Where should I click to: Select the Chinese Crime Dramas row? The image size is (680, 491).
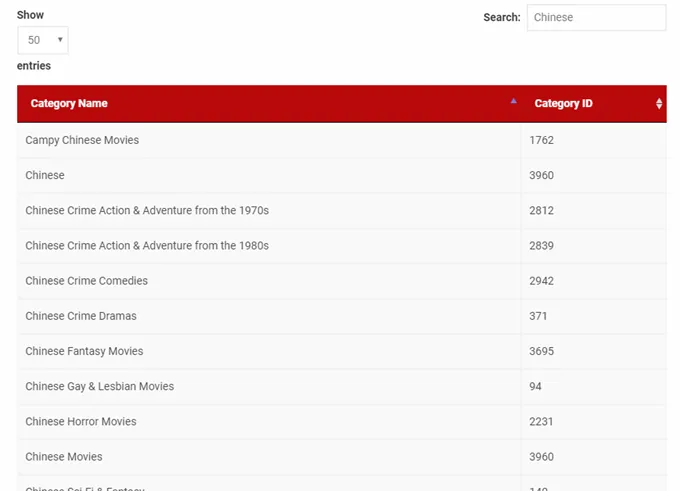click(81, 316)
